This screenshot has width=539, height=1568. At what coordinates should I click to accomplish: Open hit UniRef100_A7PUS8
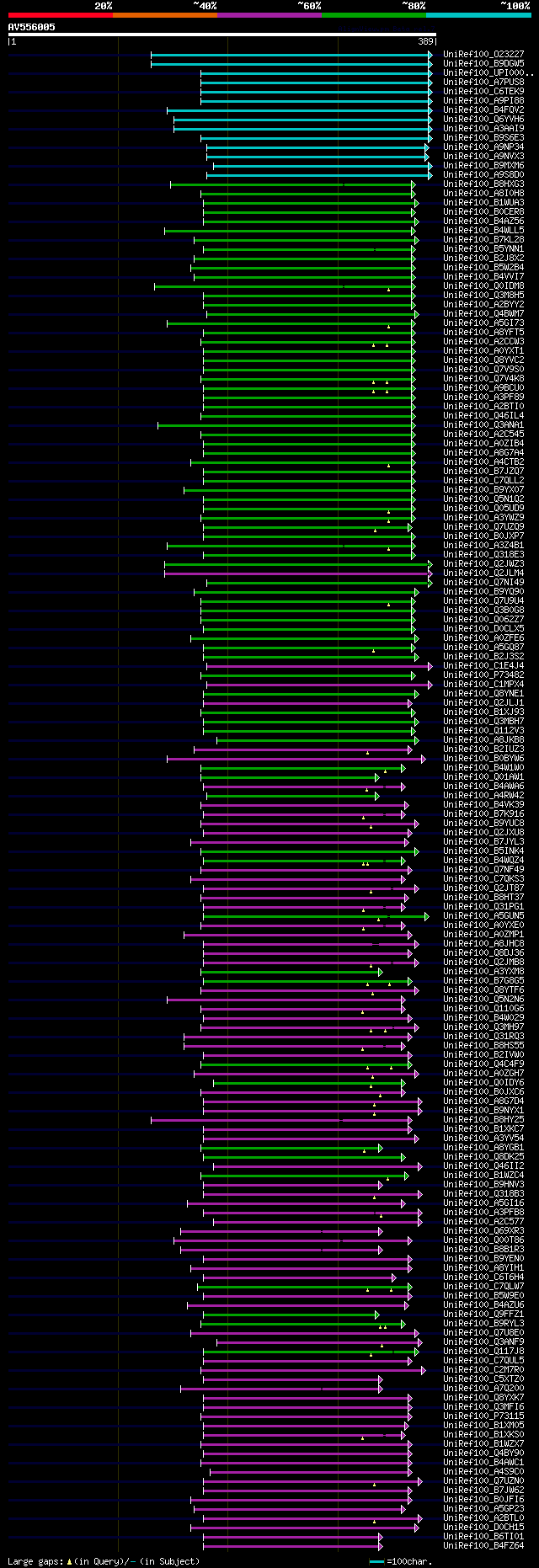pos(483,82)
